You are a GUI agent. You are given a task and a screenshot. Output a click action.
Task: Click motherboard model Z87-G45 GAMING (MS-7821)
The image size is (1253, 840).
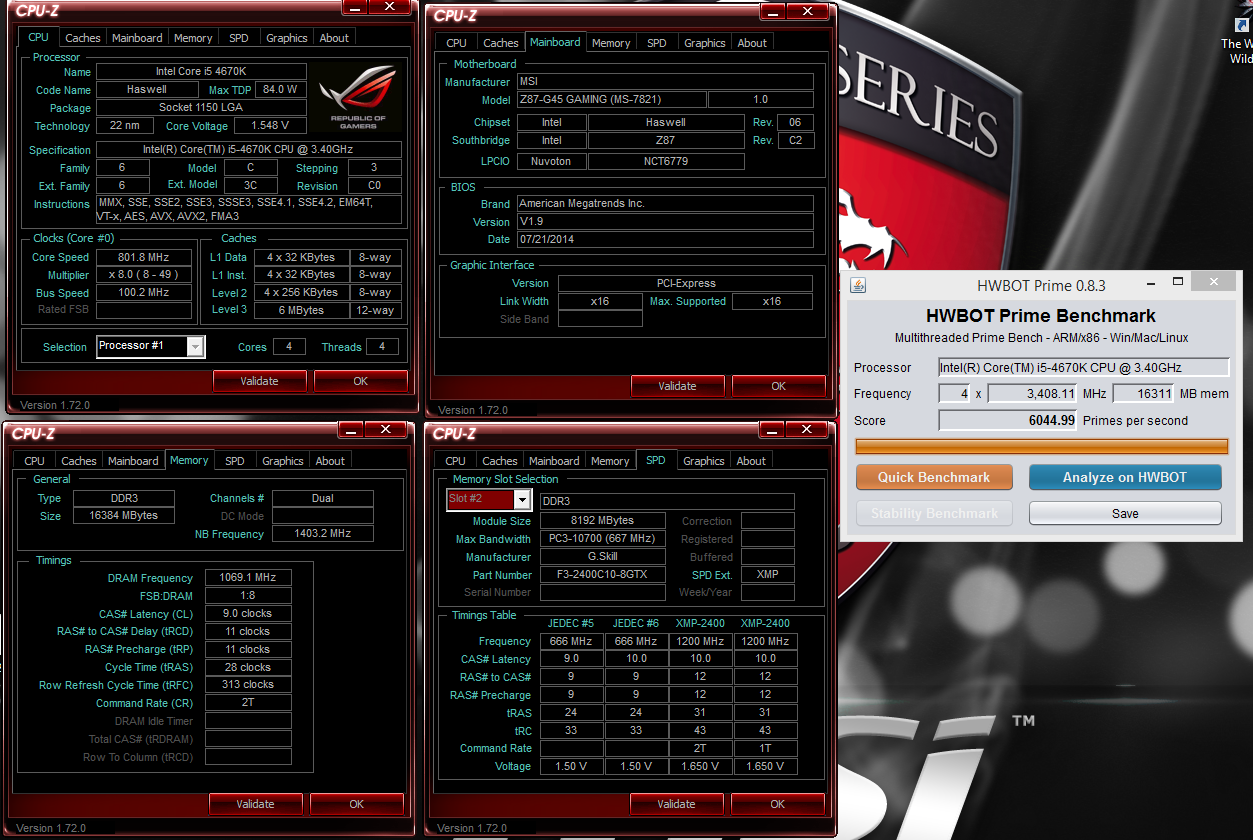[611, 99]
